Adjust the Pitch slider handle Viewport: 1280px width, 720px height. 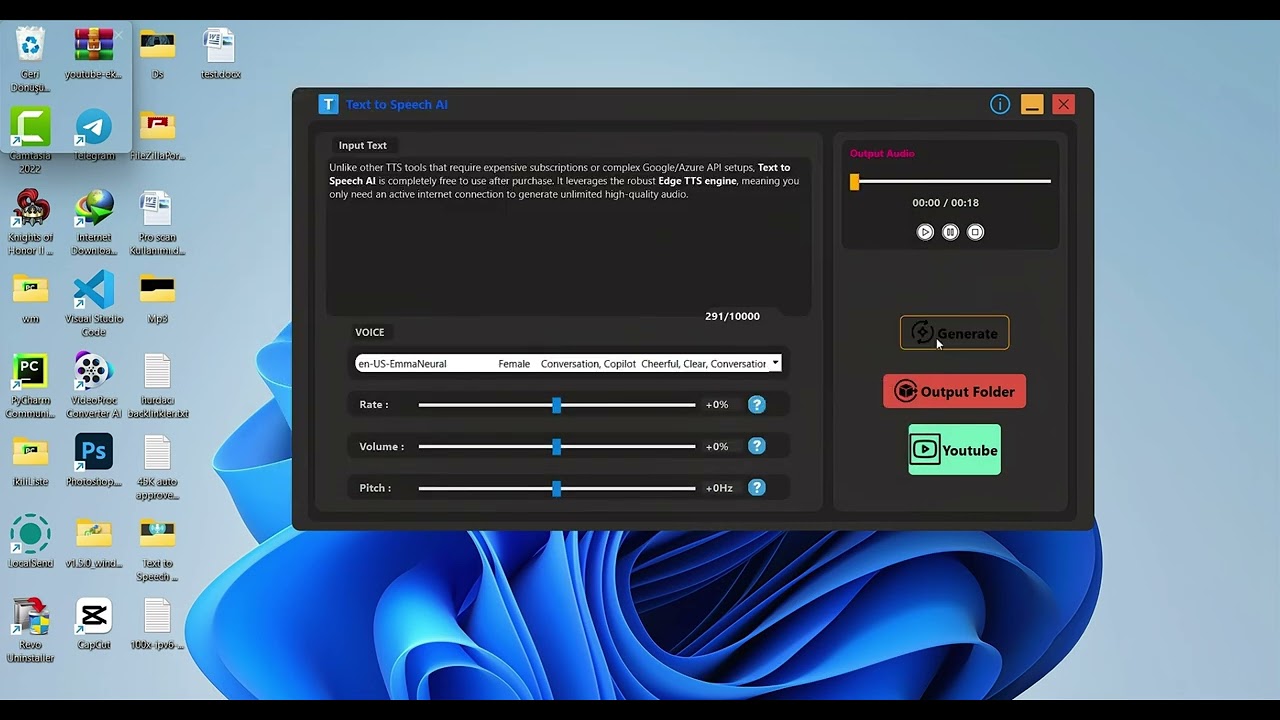(557, 488)
